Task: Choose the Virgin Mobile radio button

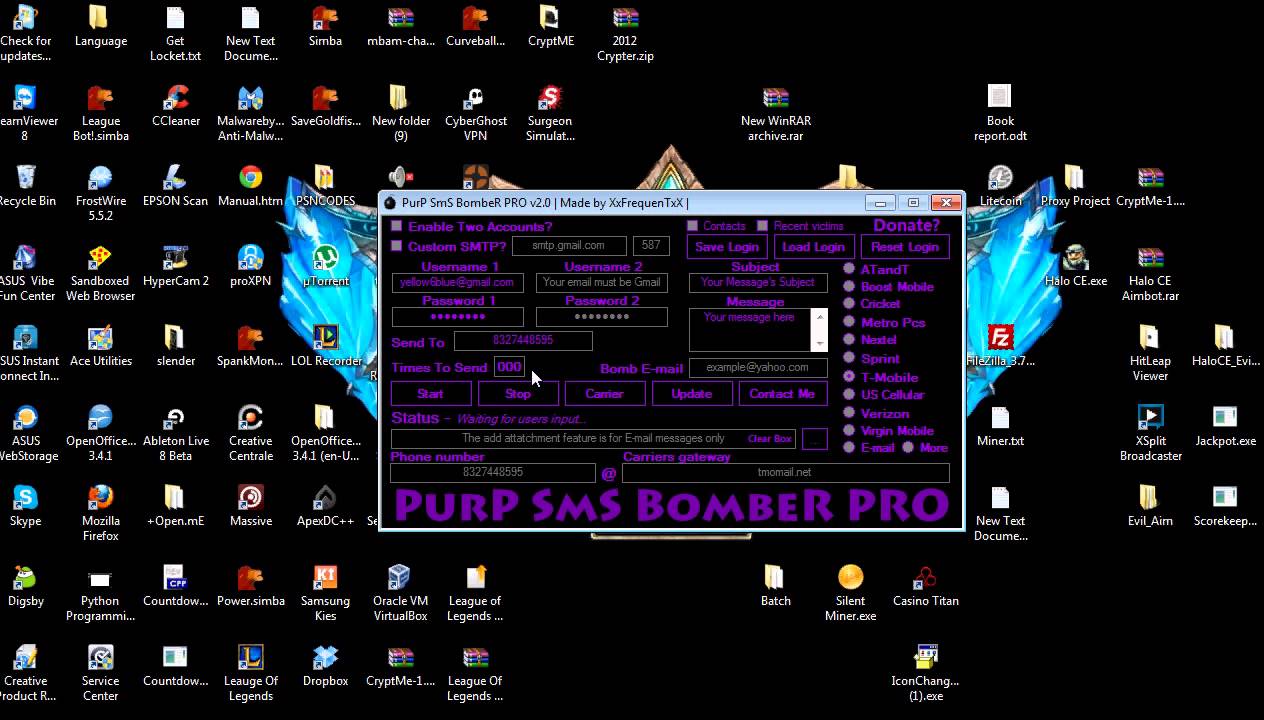Action: 849,430
